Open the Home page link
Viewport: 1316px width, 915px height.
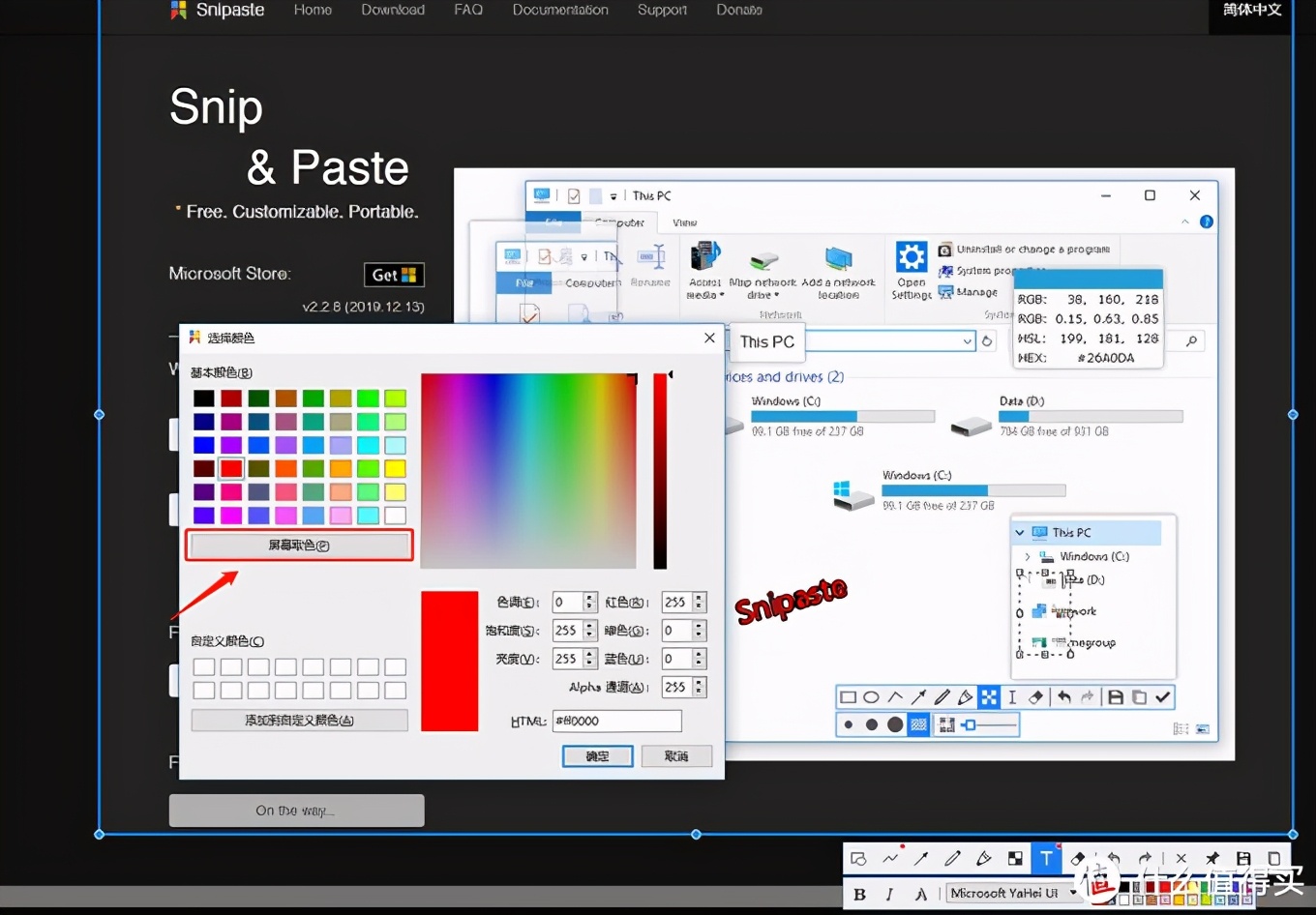point(313,10)
